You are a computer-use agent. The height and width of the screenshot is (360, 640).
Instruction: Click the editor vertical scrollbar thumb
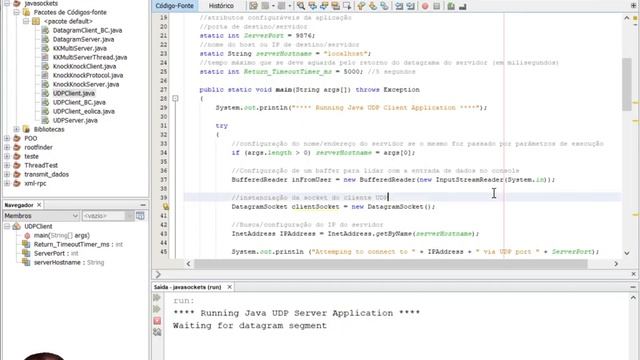(627, 84)
